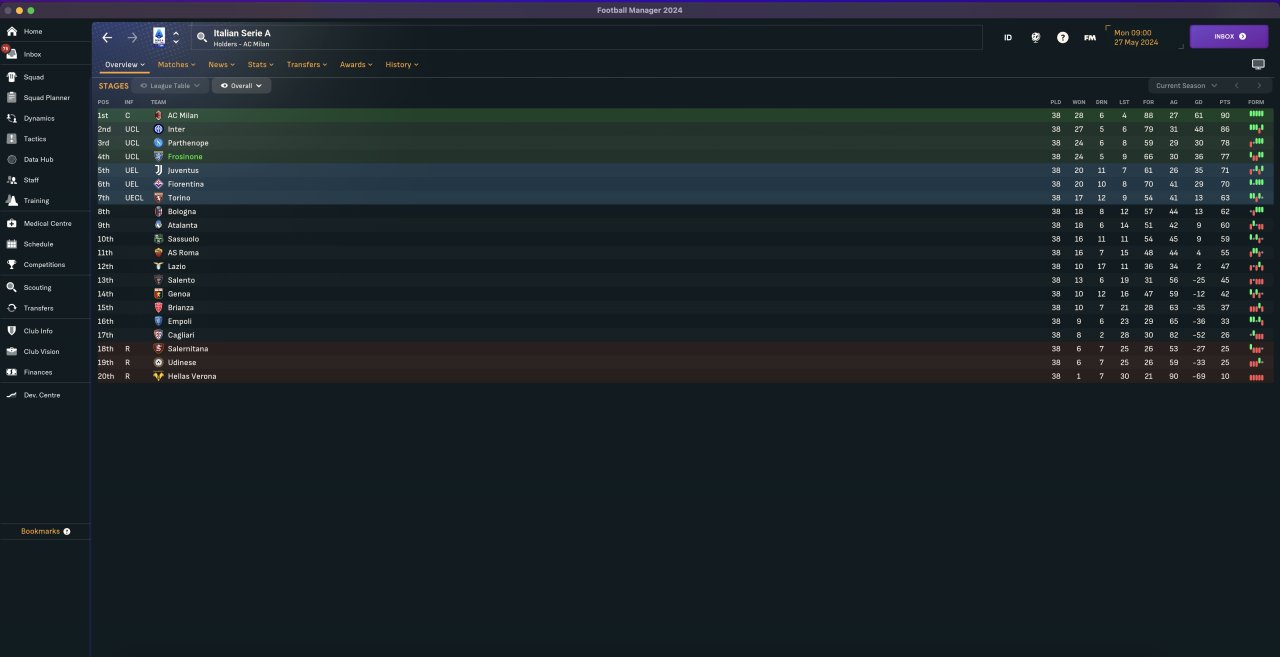This screenshot has height=657, width=1280.
Task: Sort table by WON column header
Action: click(x=1079, y=102)
